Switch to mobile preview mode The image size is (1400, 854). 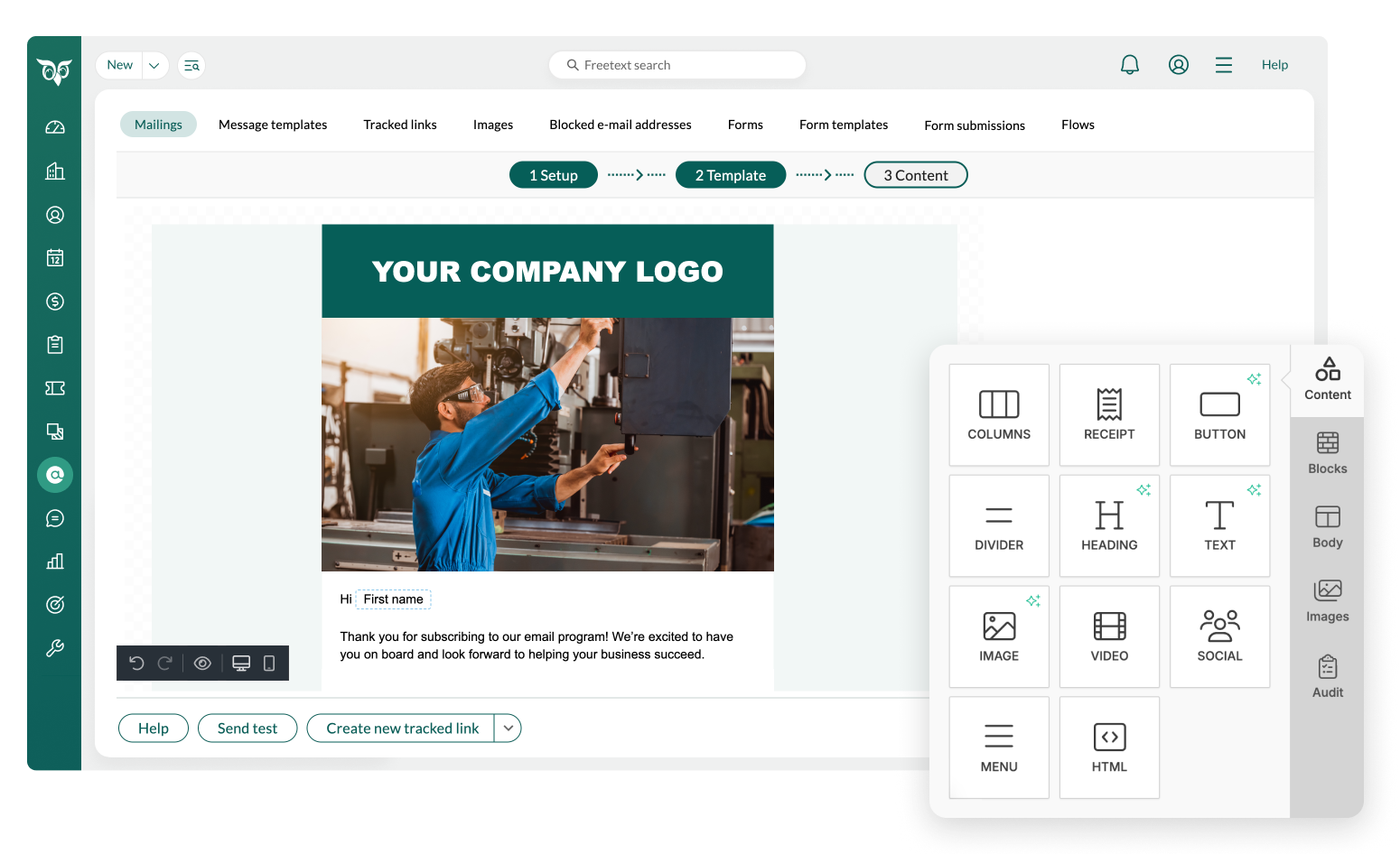269,664
